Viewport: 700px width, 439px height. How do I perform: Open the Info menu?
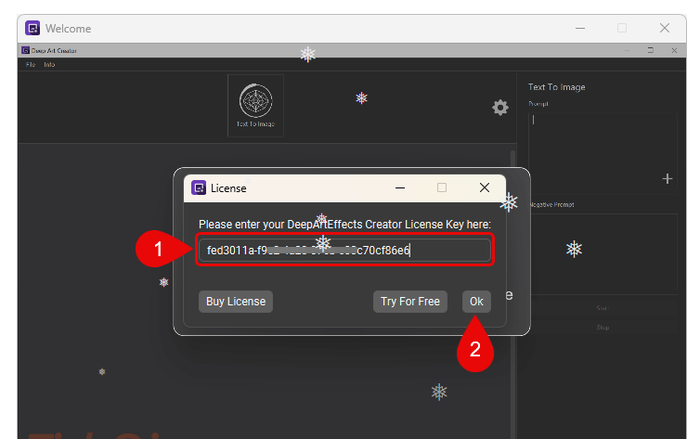[49, 64]
